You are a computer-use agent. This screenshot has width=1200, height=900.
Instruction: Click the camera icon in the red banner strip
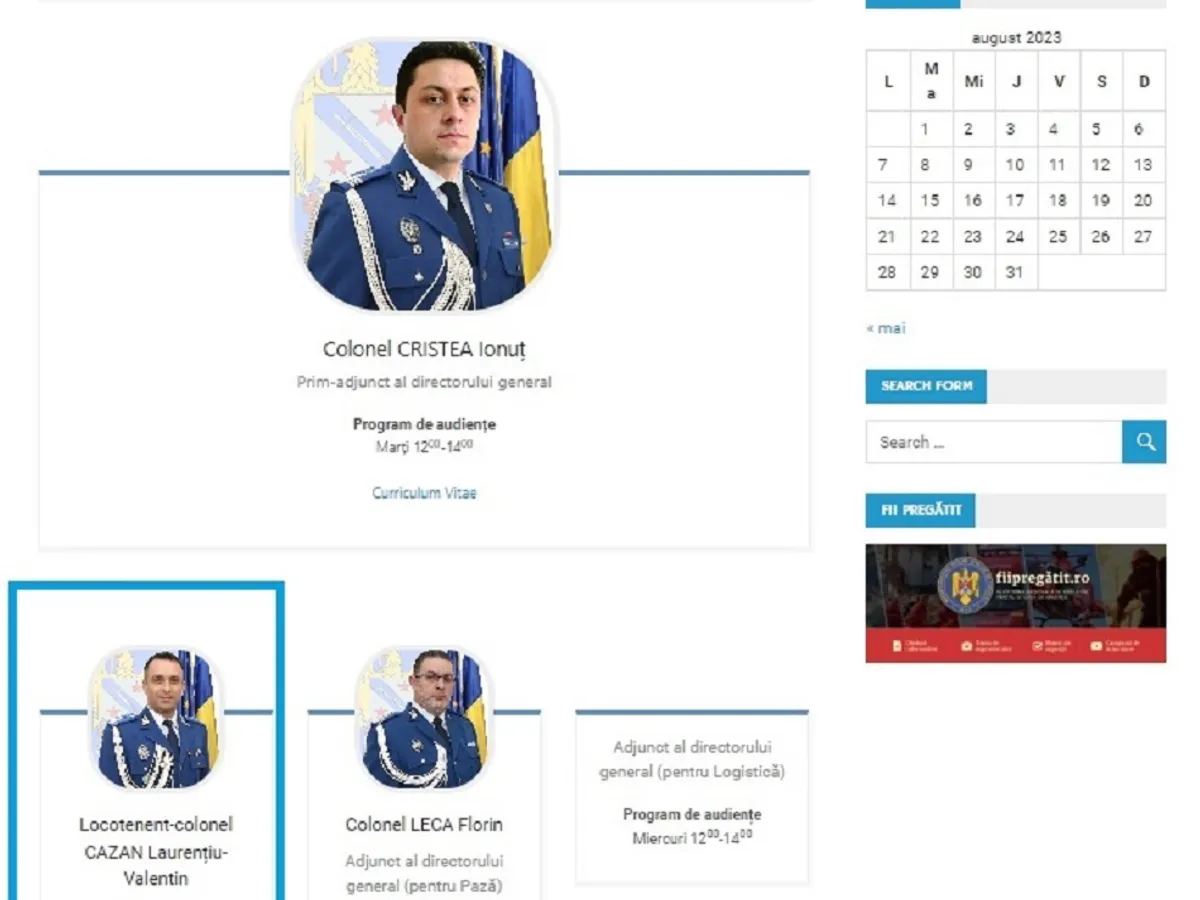pyautogui.click(x=966, y=646)
